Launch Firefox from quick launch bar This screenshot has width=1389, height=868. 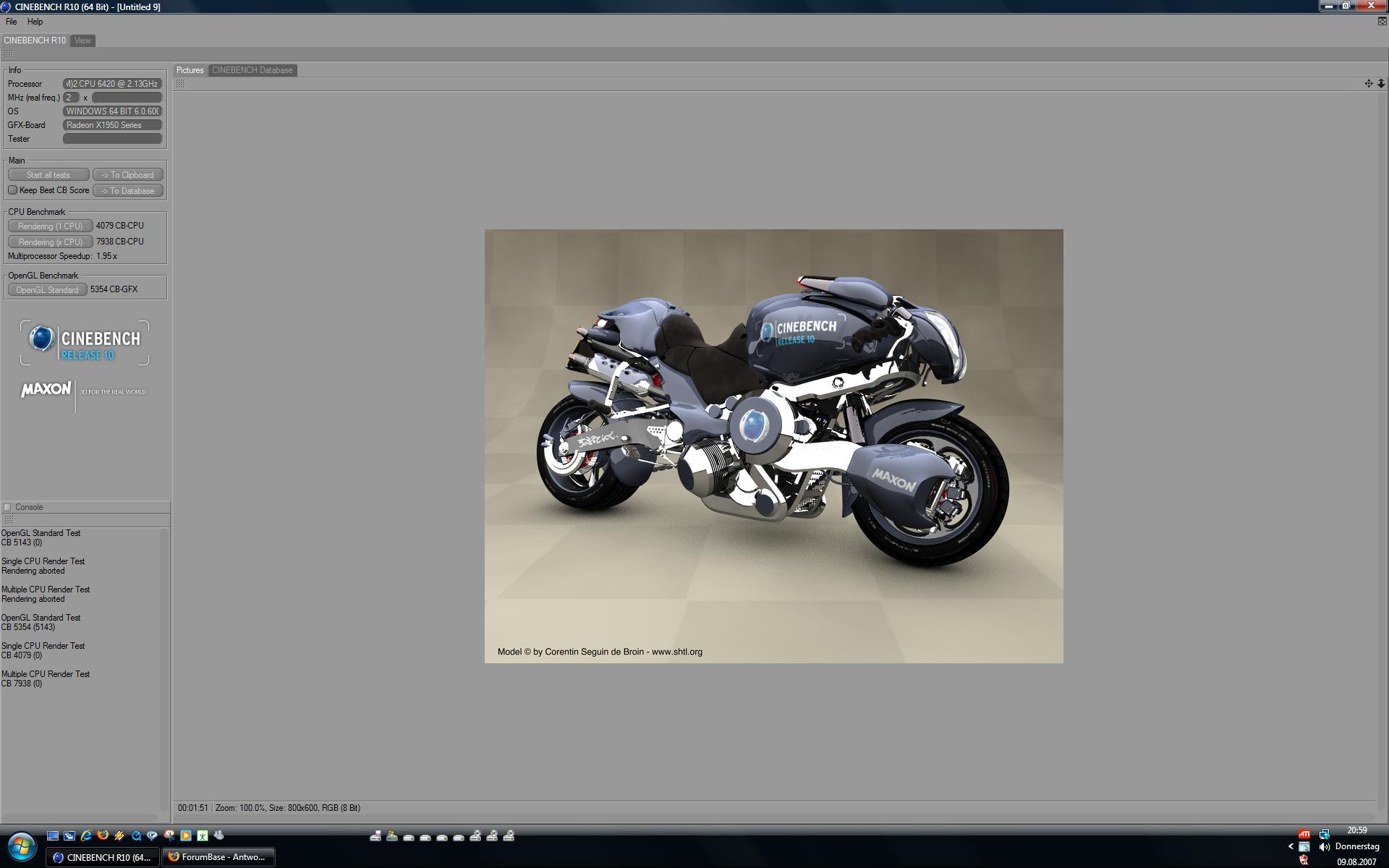click(103, 835)
